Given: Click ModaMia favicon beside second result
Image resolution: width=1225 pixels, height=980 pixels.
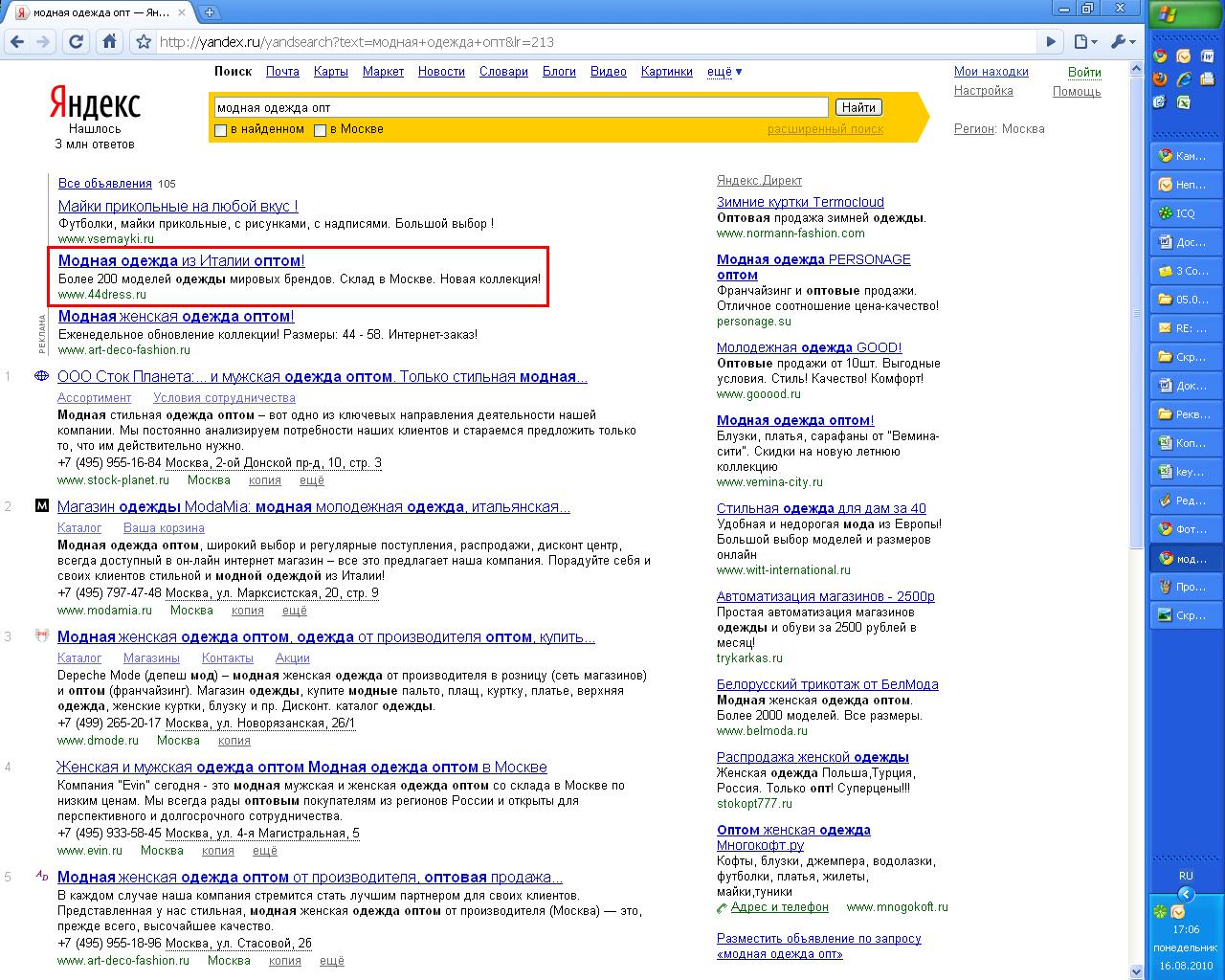Looking at the screenshot, I should tap(41, 505).
